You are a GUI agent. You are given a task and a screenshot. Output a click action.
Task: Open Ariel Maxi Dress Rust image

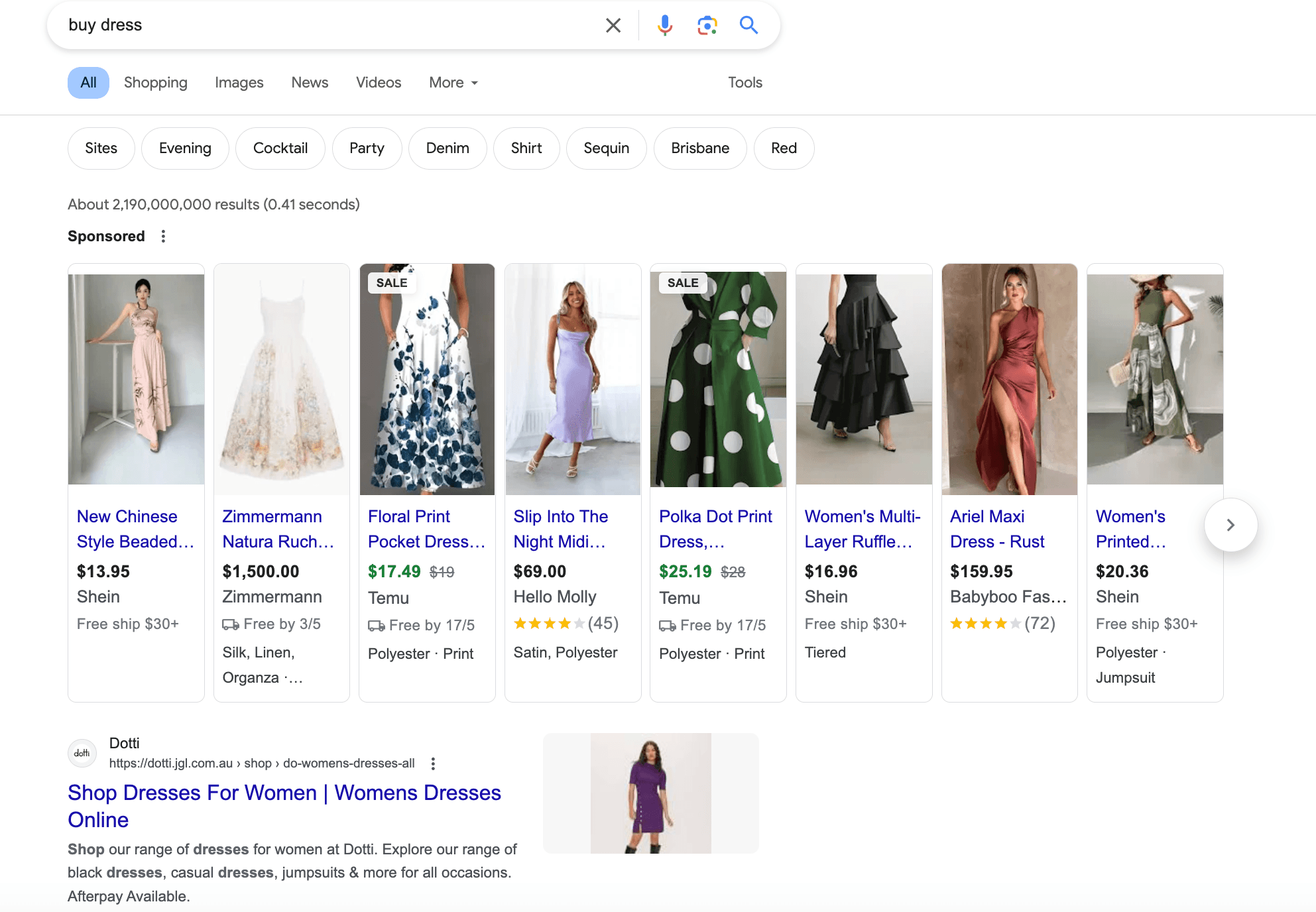(x=1009, y=379)
